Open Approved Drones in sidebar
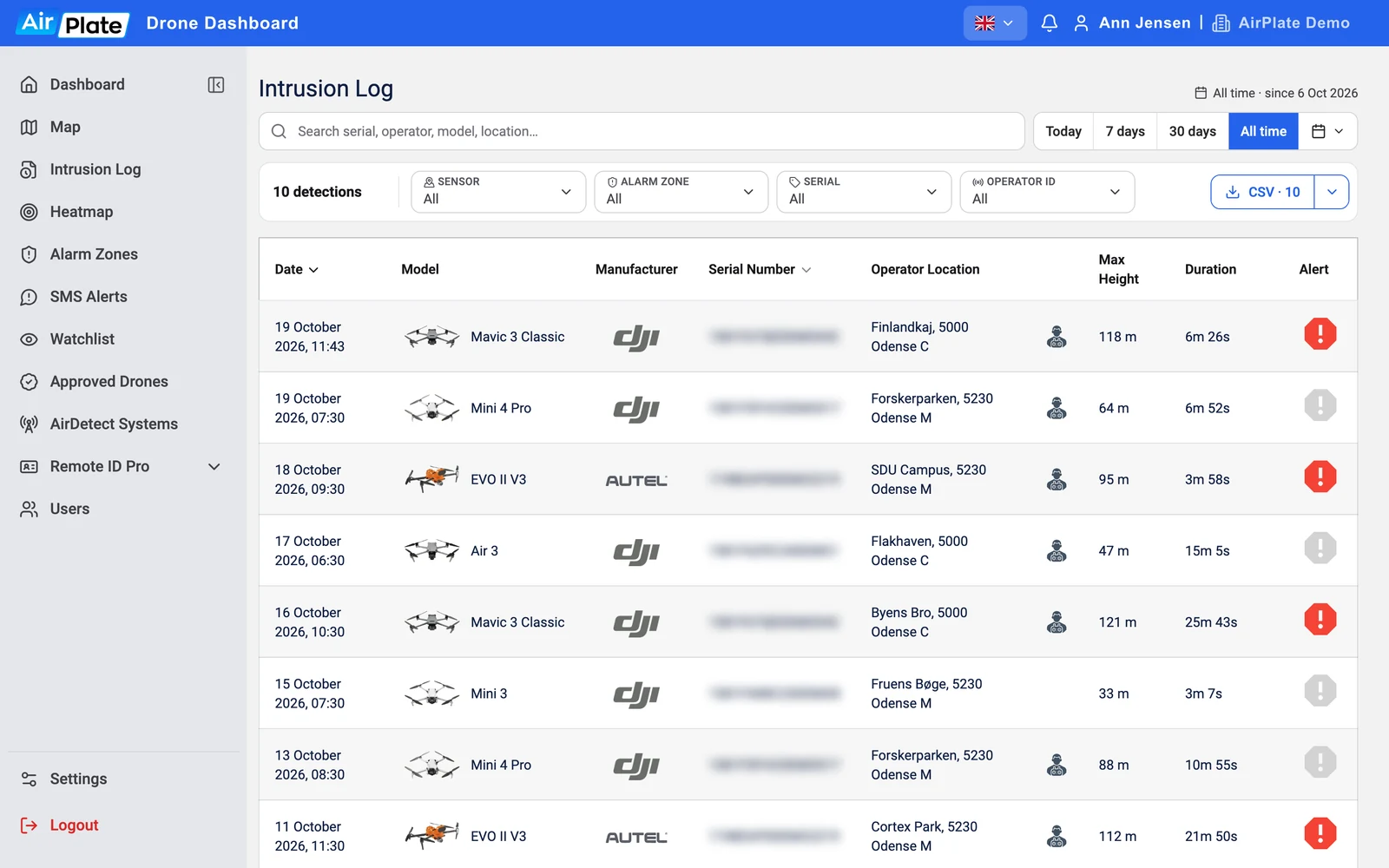This screenshot has width=1389, height=868. pos(109,382)
